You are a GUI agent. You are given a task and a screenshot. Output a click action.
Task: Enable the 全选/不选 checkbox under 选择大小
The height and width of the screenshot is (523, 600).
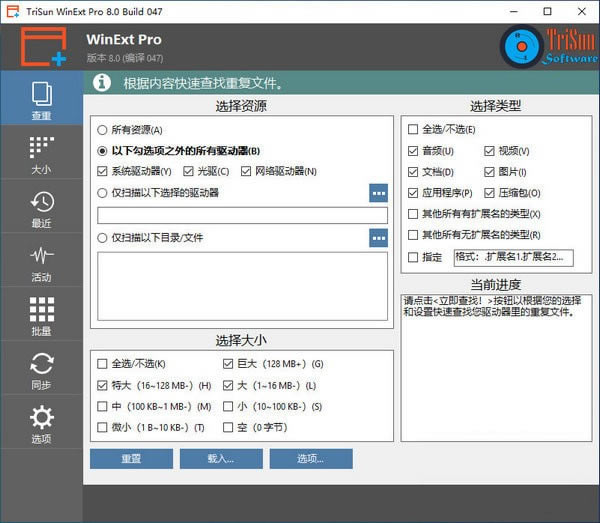coord(103,364)
